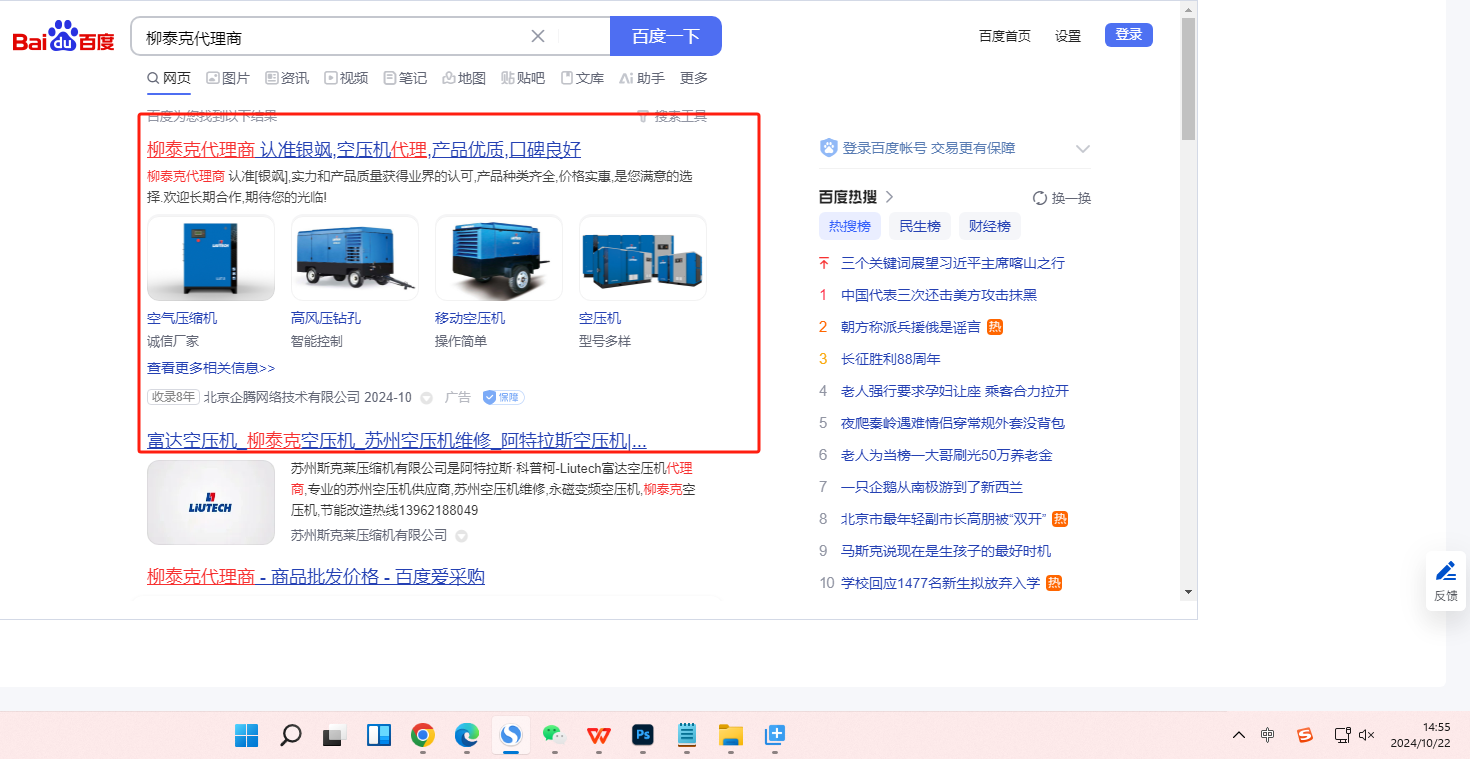Click the 保障 shield badge on the ad
The width and height of the screenshot is (1470, 759).
pos(503,397)
